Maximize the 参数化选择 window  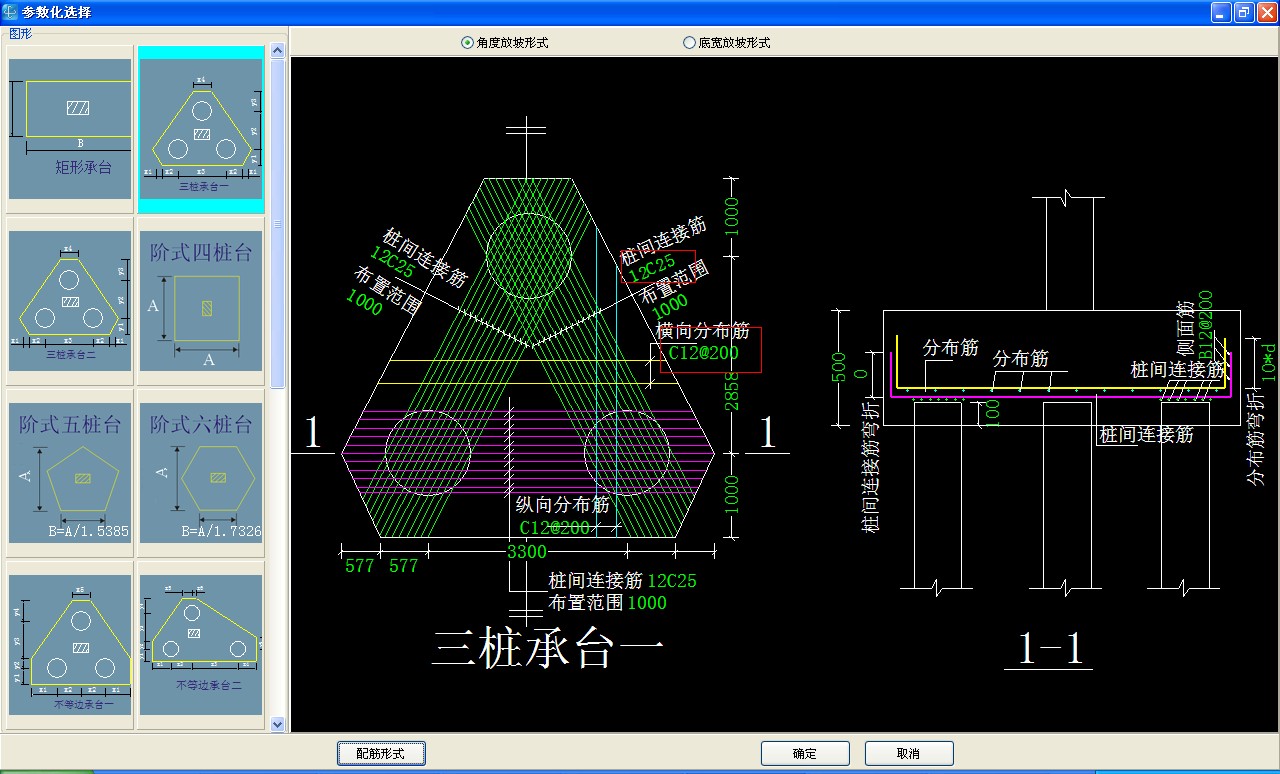(1244, 12)
